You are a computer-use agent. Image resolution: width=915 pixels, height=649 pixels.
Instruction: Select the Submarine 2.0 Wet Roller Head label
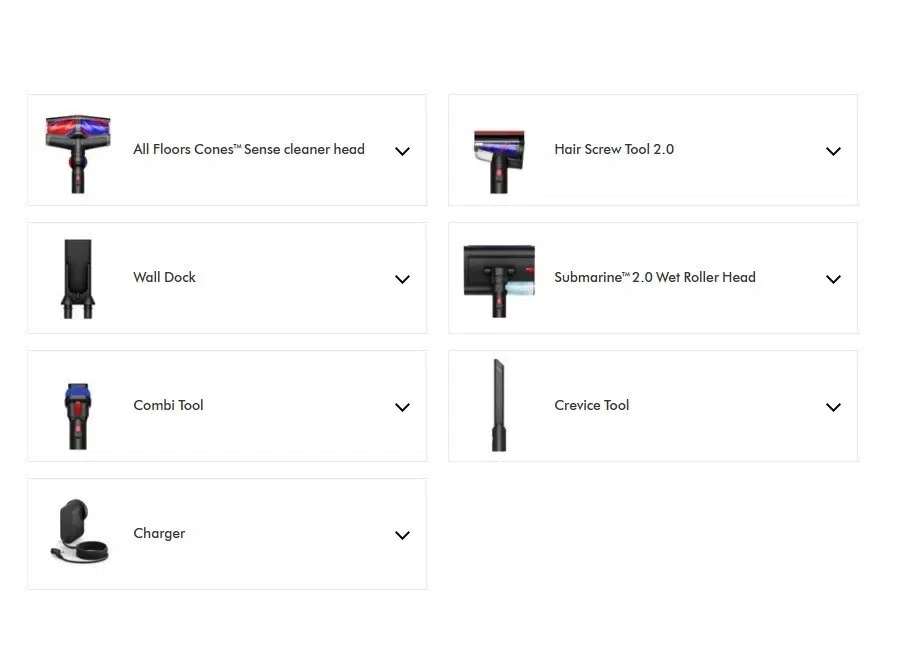[655, 277]
